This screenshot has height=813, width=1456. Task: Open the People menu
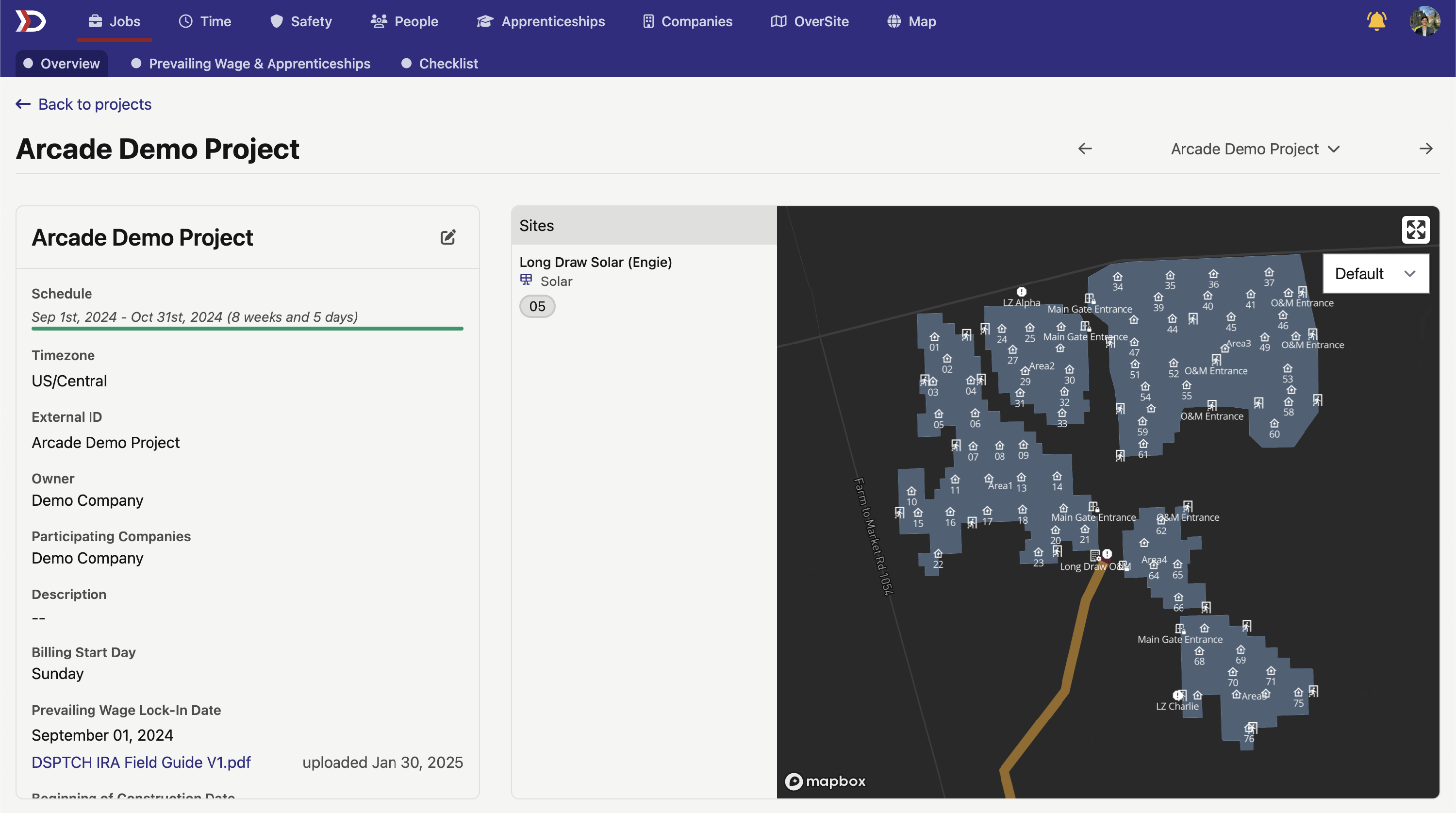[x=404, y=21]
